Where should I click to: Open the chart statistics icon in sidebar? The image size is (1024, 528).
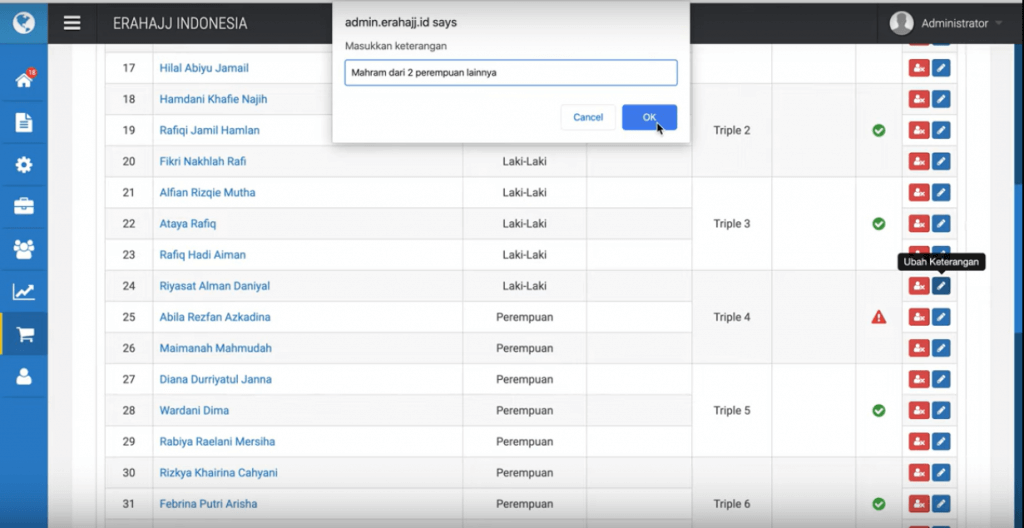click(23, 292)
